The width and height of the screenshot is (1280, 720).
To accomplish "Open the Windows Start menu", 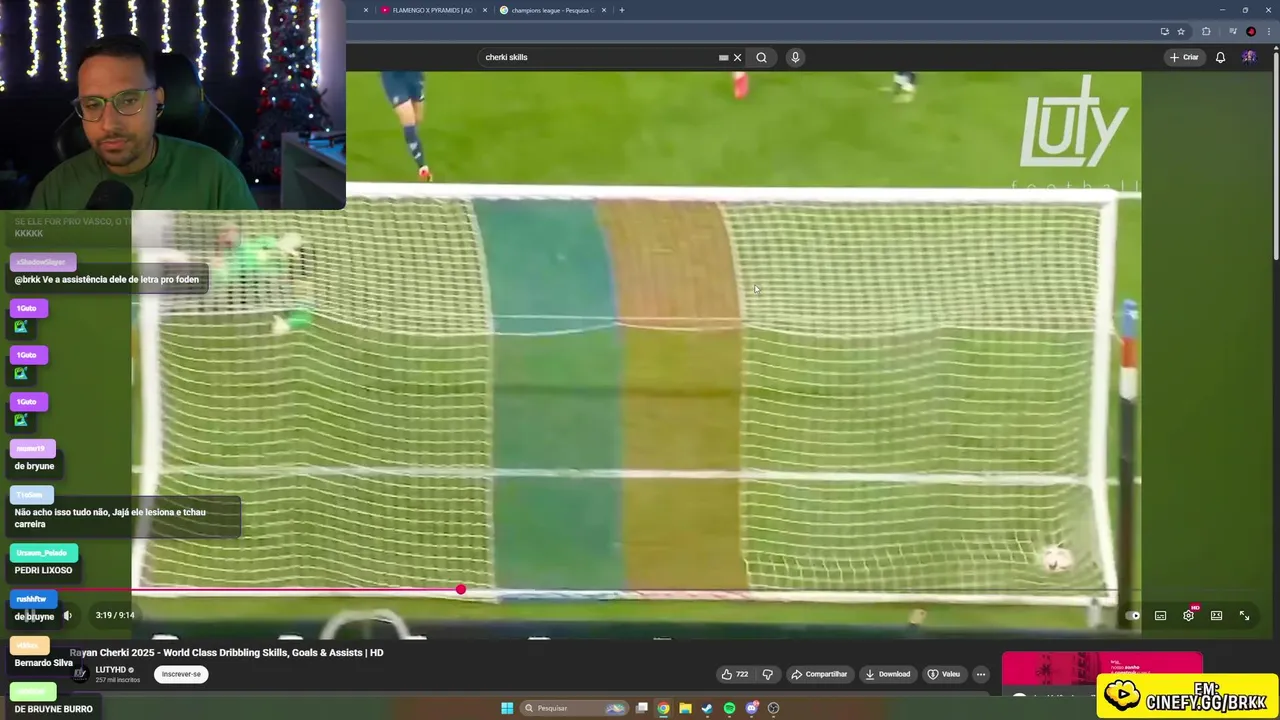I will 507,708.
